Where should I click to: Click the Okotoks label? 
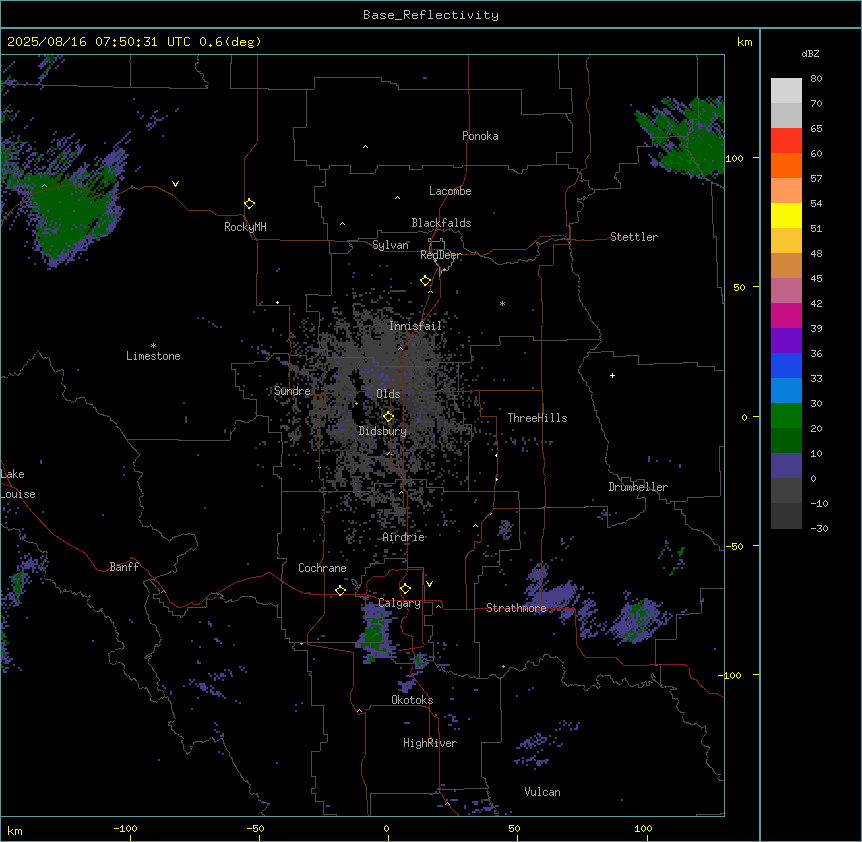[412, 700]
